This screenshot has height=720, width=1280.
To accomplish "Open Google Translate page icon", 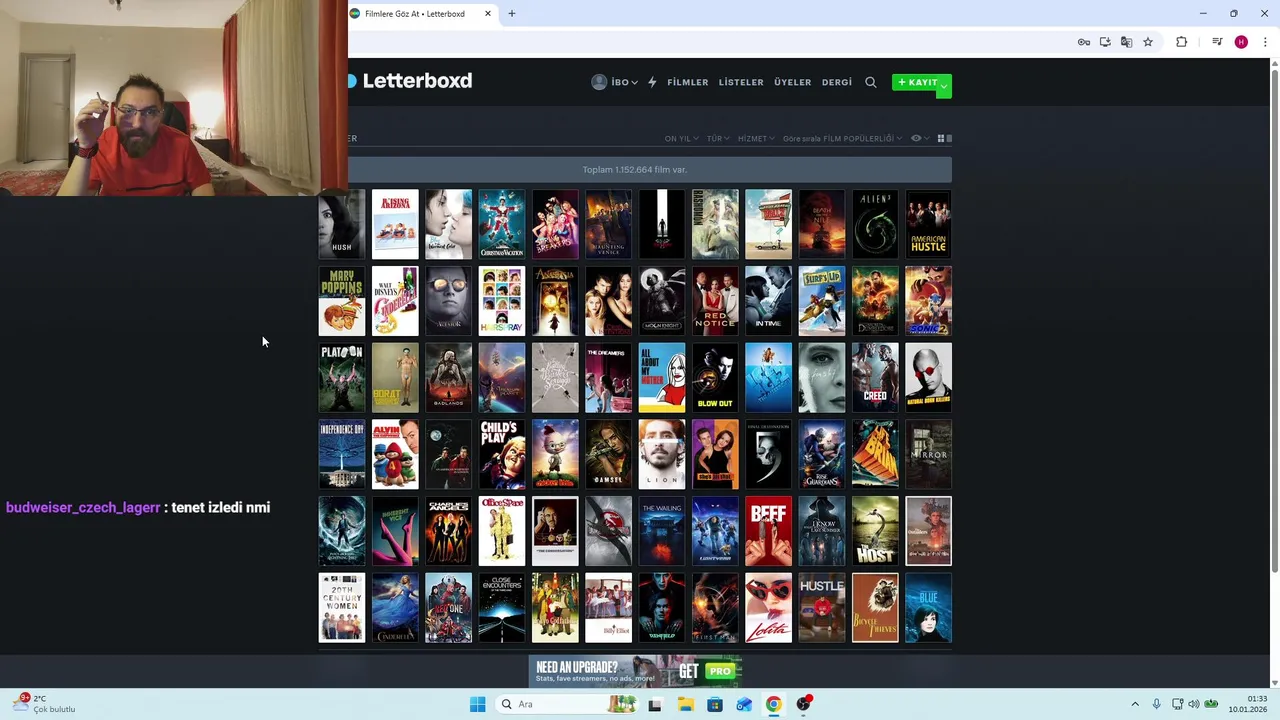I will (1126, 42).
